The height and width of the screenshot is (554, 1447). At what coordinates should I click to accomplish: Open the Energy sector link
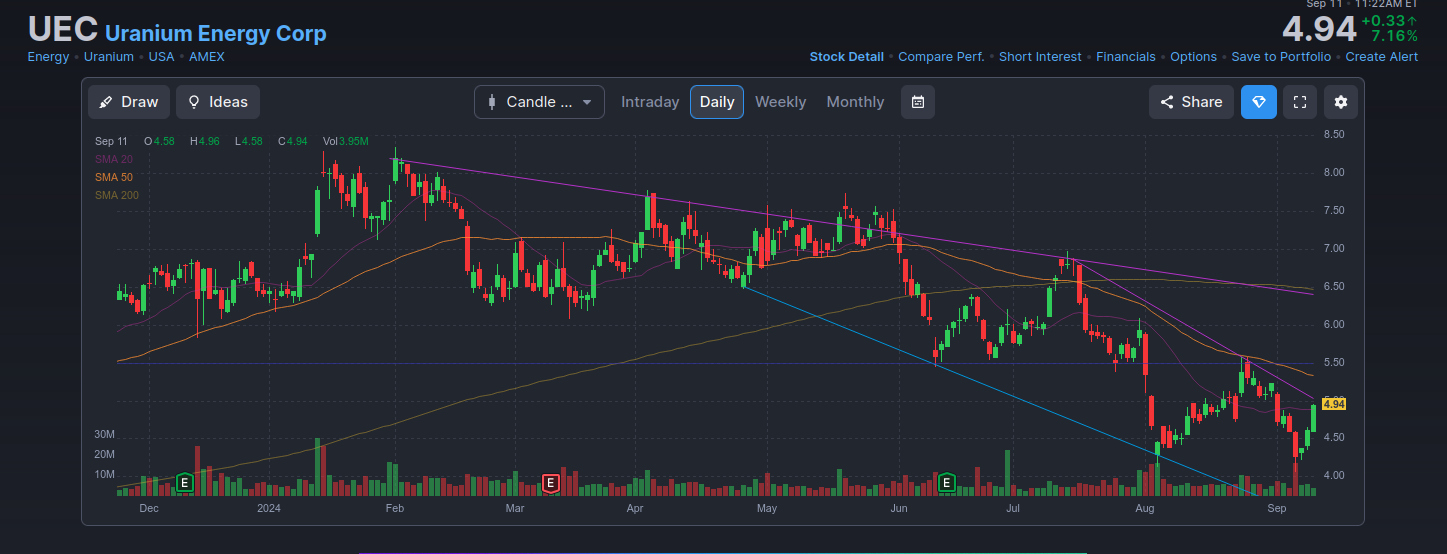point(48,57)
